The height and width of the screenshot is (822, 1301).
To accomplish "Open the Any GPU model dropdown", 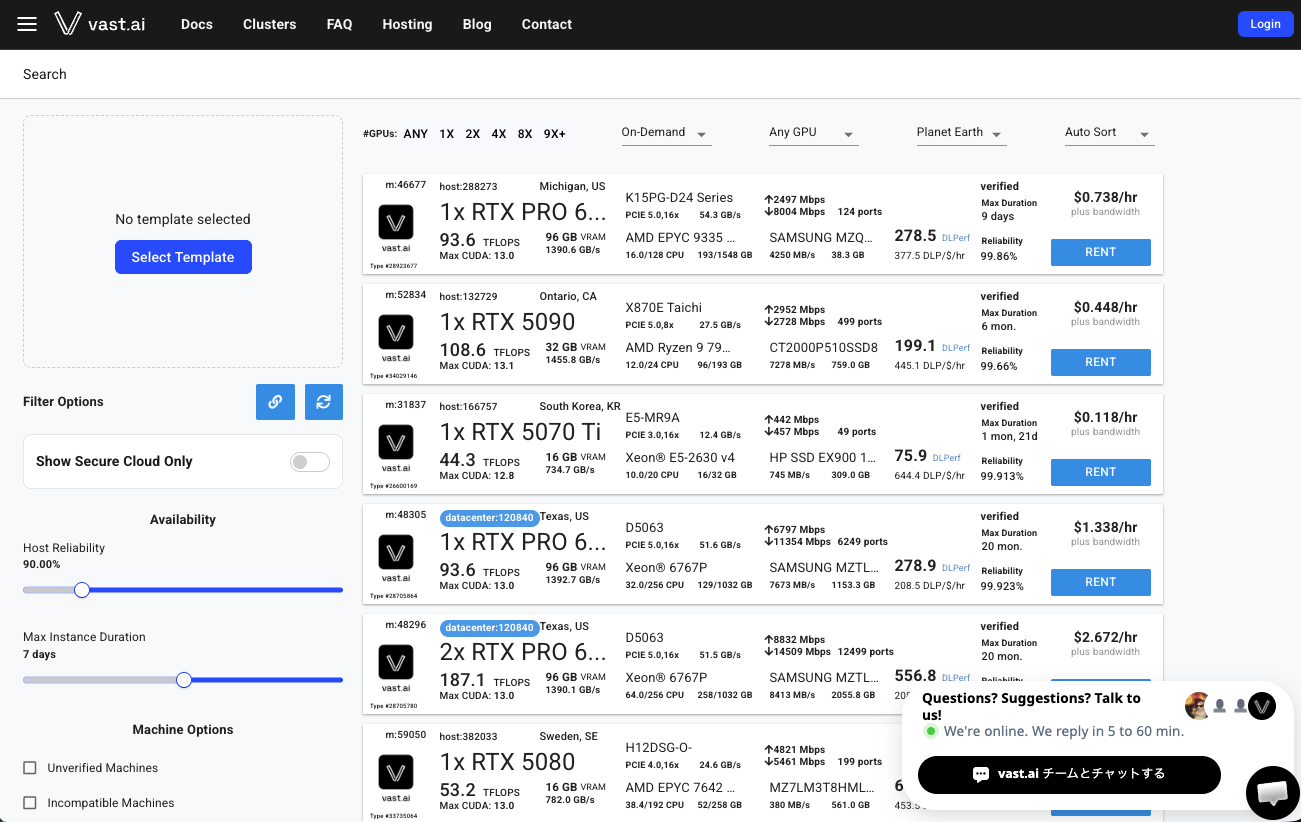I will [814, 133].
